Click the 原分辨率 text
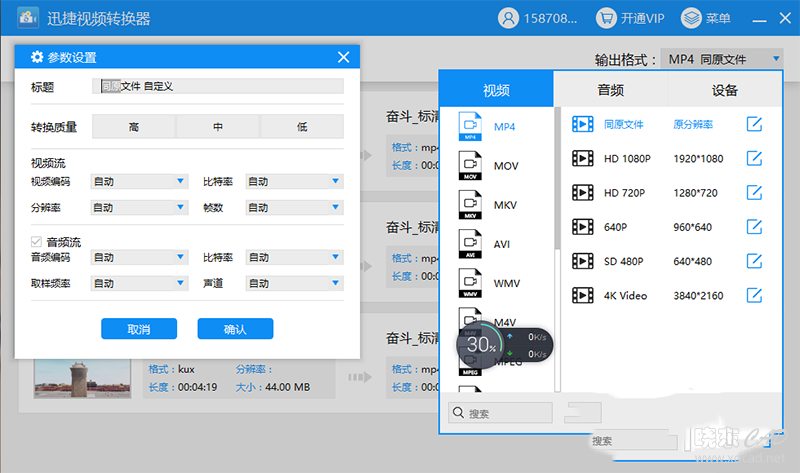800x473 pixels. pyautogui.click(x=693, y=124)
